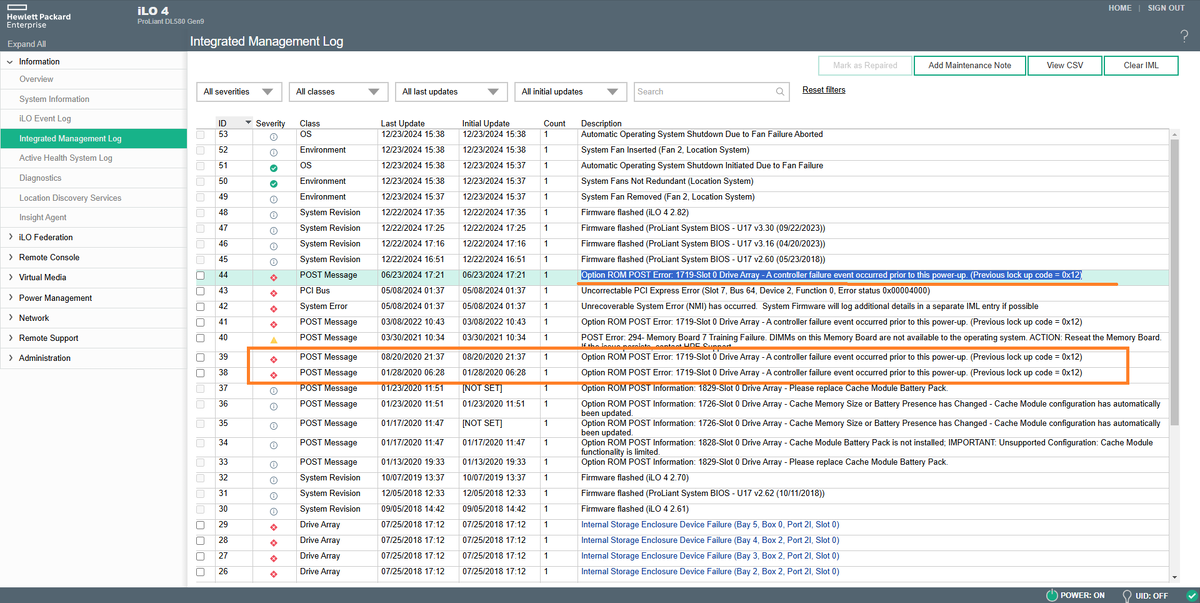1200x603 pixels.
Task: Expand the Power Management menu section
Action: click(55, 298)
